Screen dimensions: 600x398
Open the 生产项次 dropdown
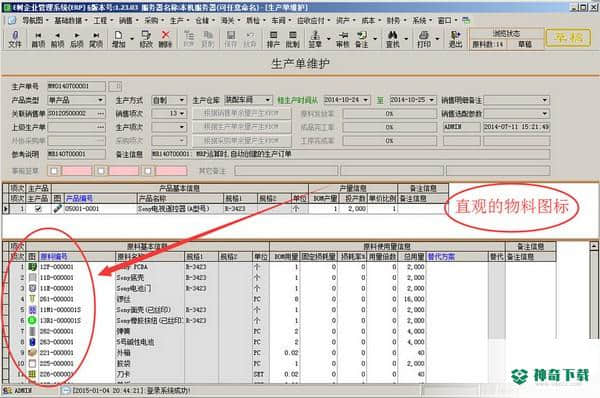(x=182, y=127)
